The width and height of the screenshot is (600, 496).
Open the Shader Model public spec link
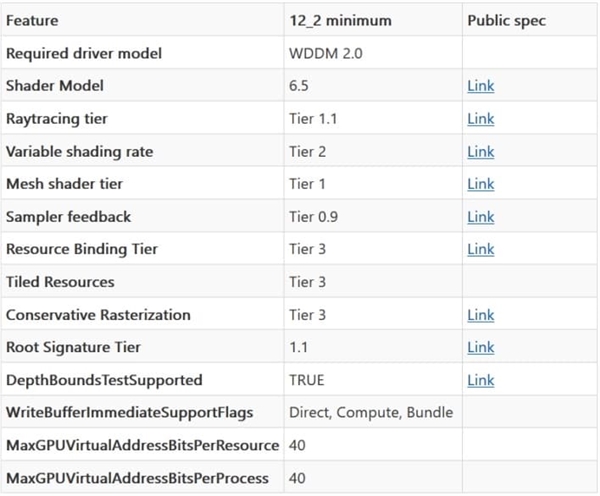[480, 86]
